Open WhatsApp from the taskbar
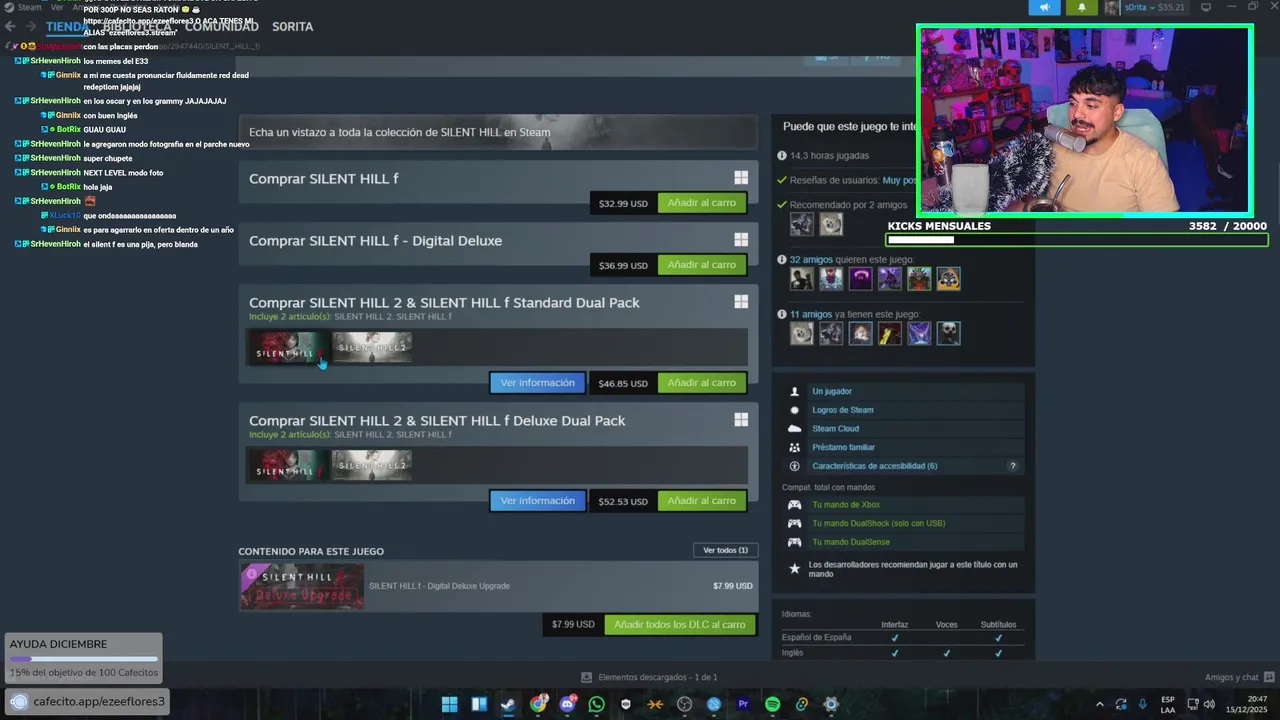Screen dimensions: 1280x720 pos(597,704)
